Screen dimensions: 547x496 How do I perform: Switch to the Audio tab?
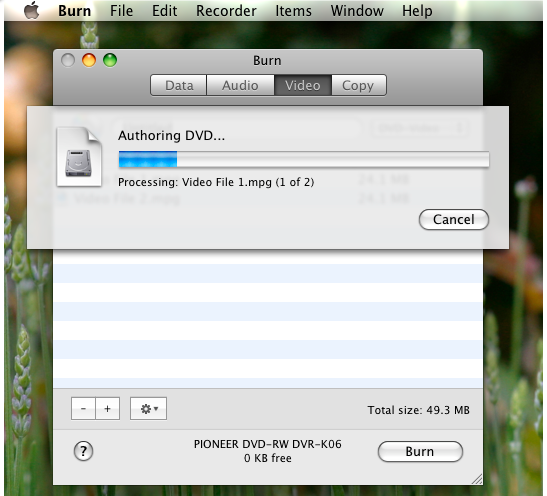coord(240,85)
